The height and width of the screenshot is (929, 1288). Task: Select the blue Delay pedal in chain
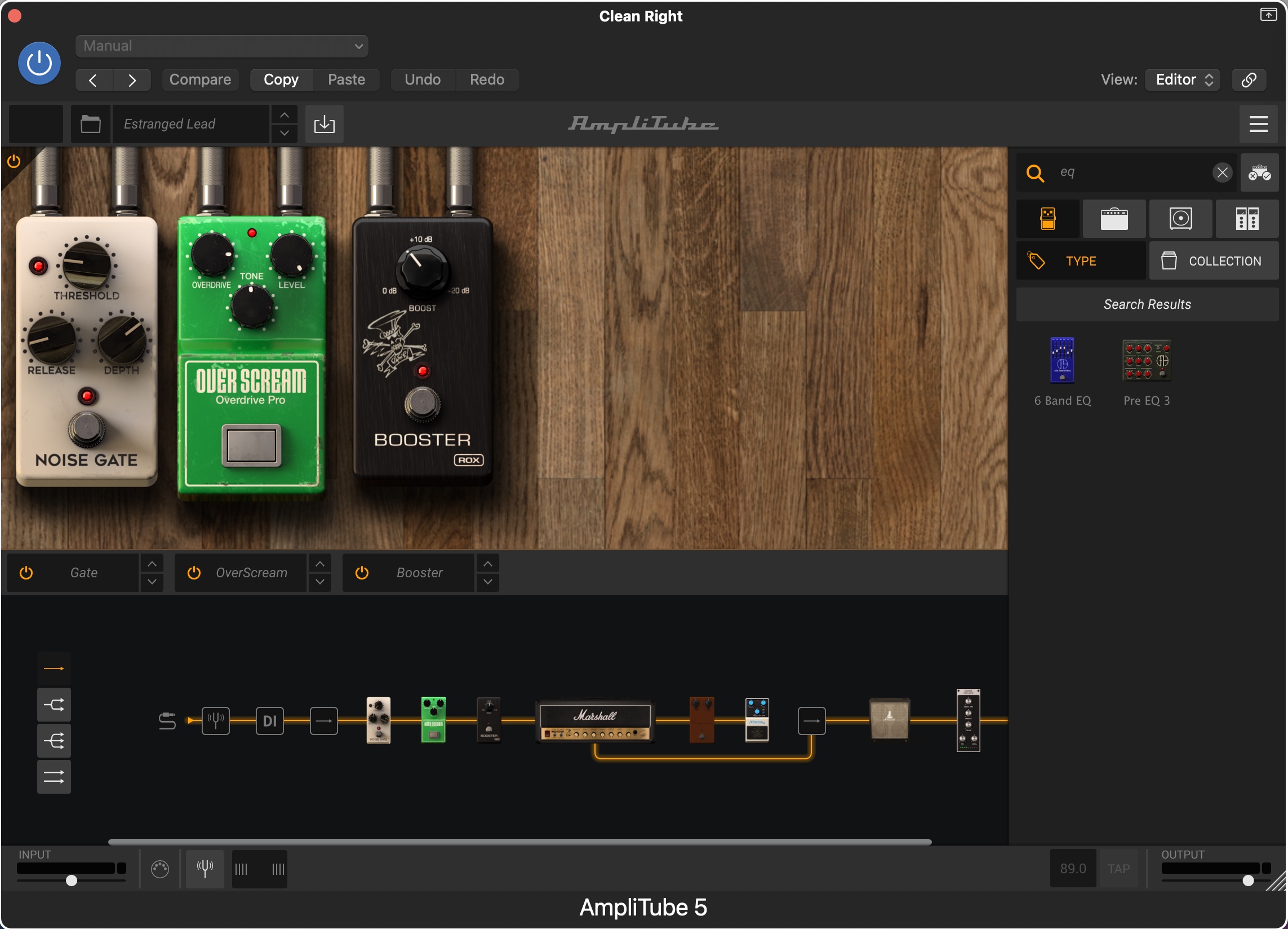[757, 720]
